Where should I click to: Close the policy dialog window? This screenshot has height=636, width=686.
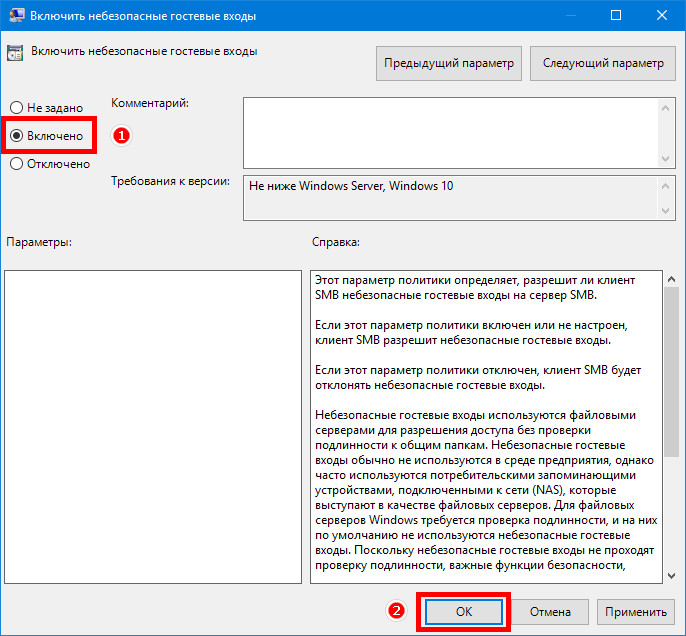[662, 15]
